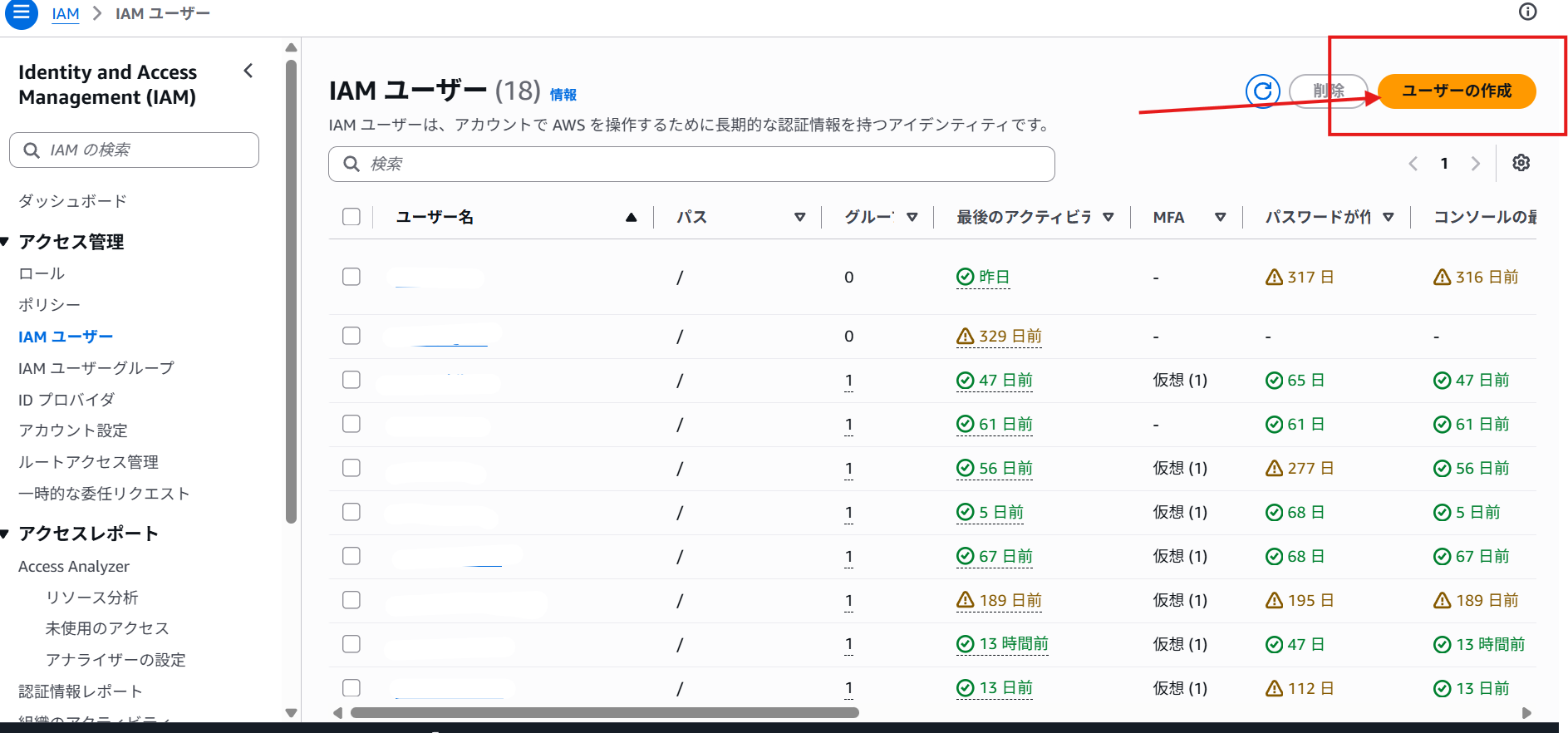This screenshot has height=733, width=1568.
Task: Go to previous page of users
Action: point(1413,164)
